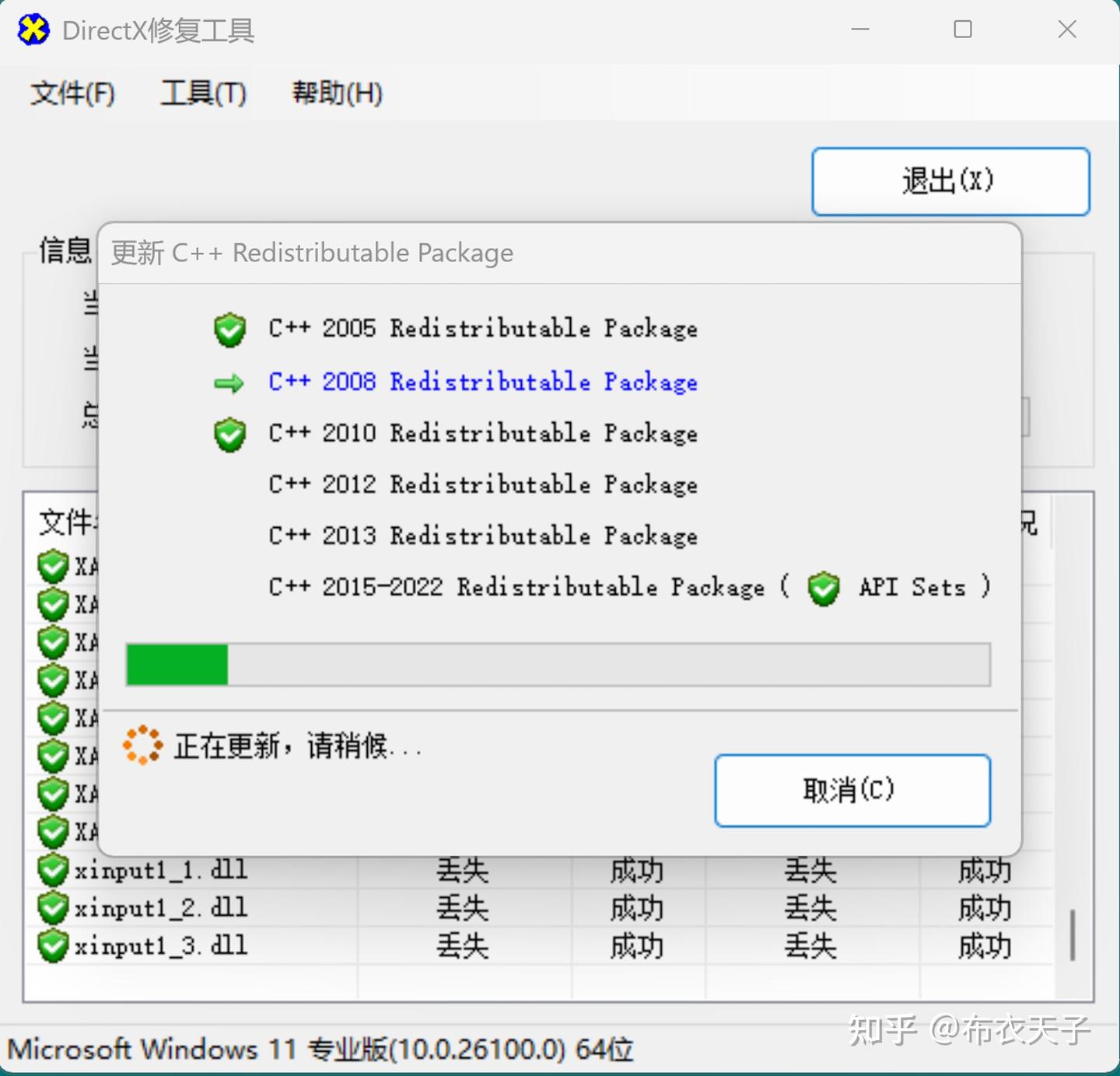Click the Windows 11 version status bar text
This screenshot has width=1120, height=1076.
(320, 1050)
